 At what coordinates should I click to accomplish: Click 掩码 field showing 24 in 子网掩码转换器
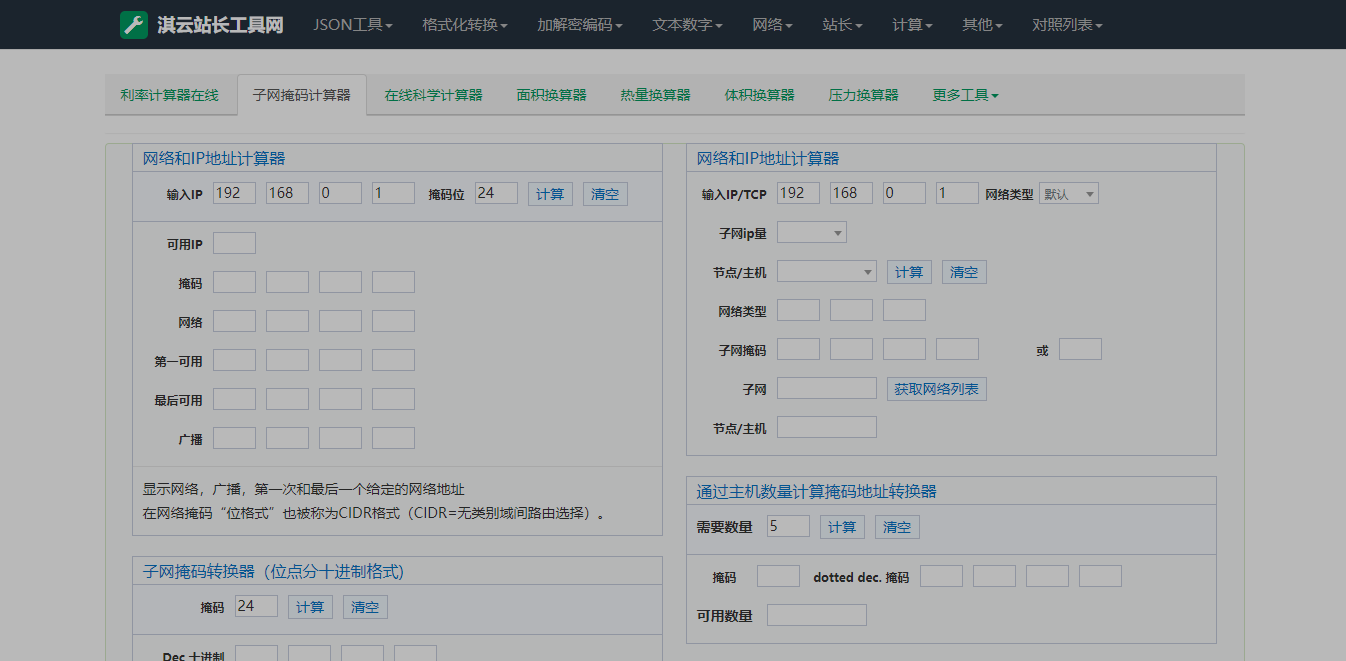coord(256,606)
